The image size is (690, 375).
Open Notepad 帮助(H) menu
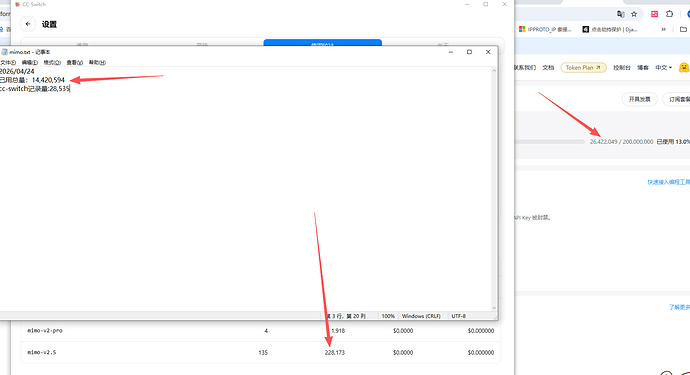97,62
